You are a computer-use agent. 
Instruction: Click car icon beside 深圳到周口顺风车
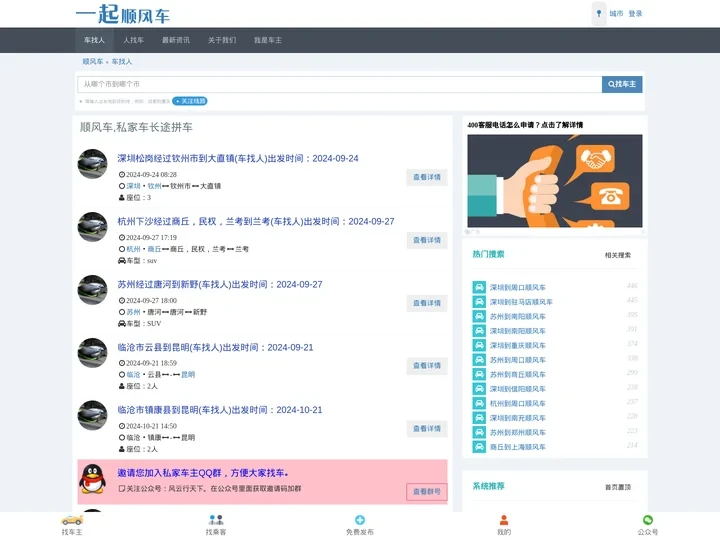pos(479,287)
